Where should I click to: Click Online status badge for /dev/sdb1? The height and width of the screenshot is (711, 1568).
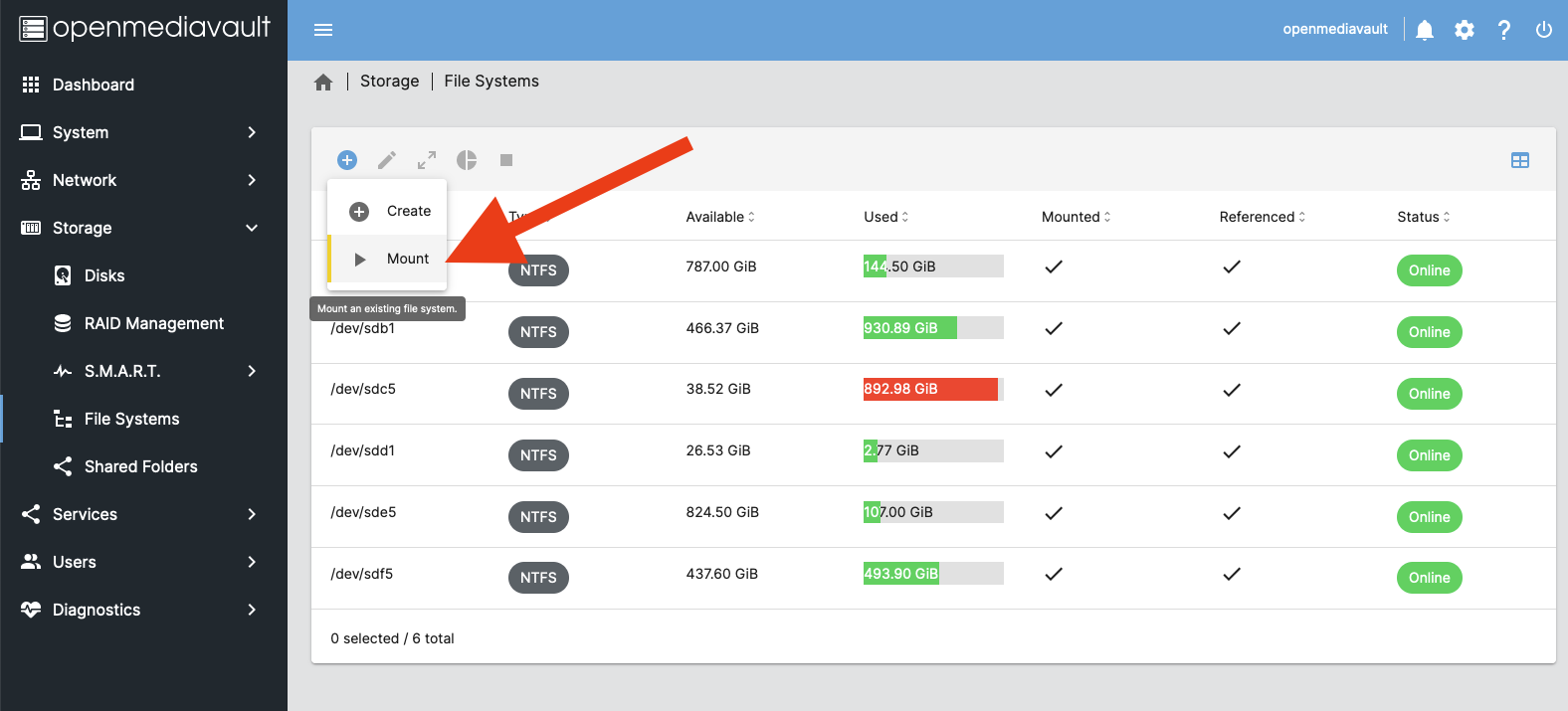(x=1430, y=332)
